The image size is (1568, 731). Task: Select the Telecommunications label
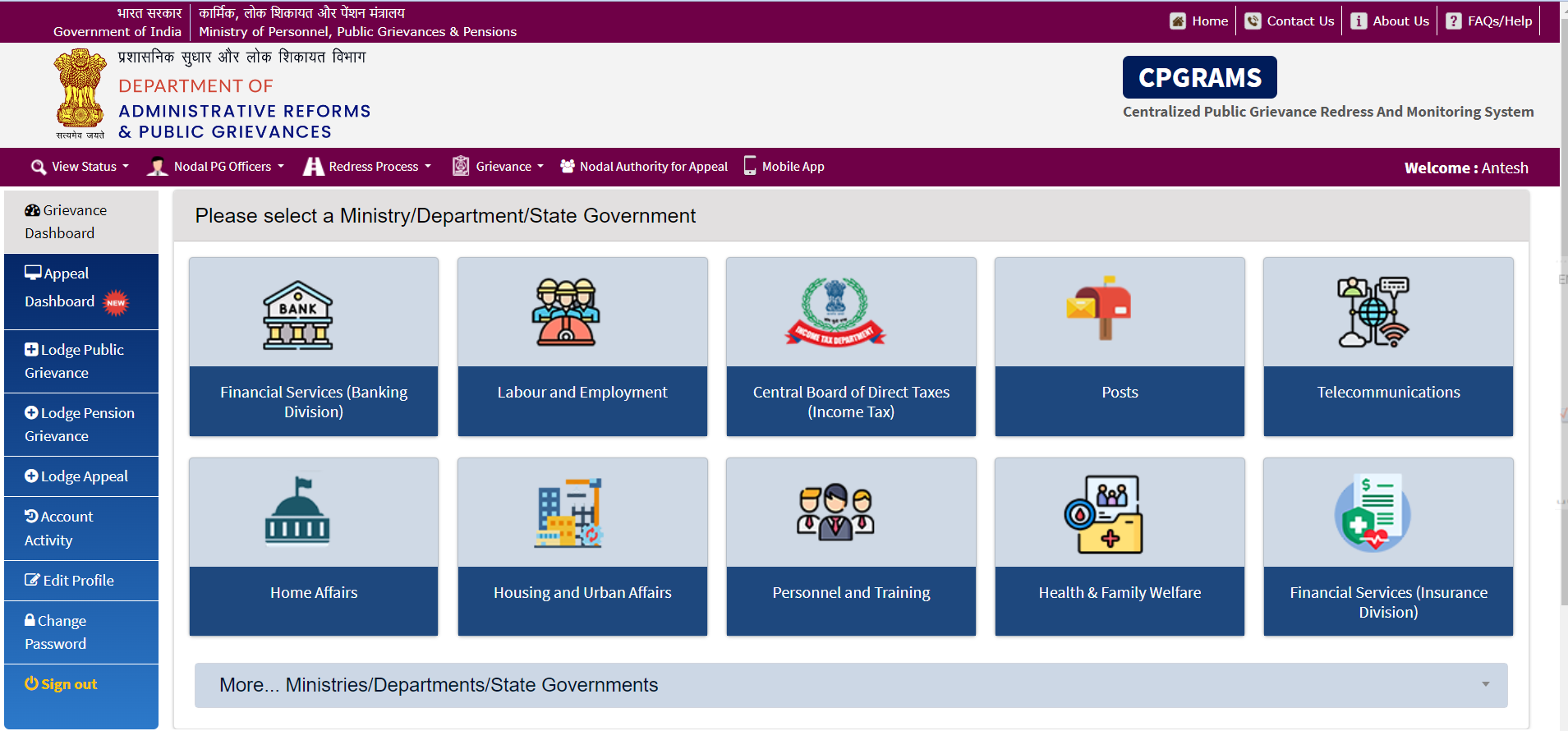point(1388,393)
